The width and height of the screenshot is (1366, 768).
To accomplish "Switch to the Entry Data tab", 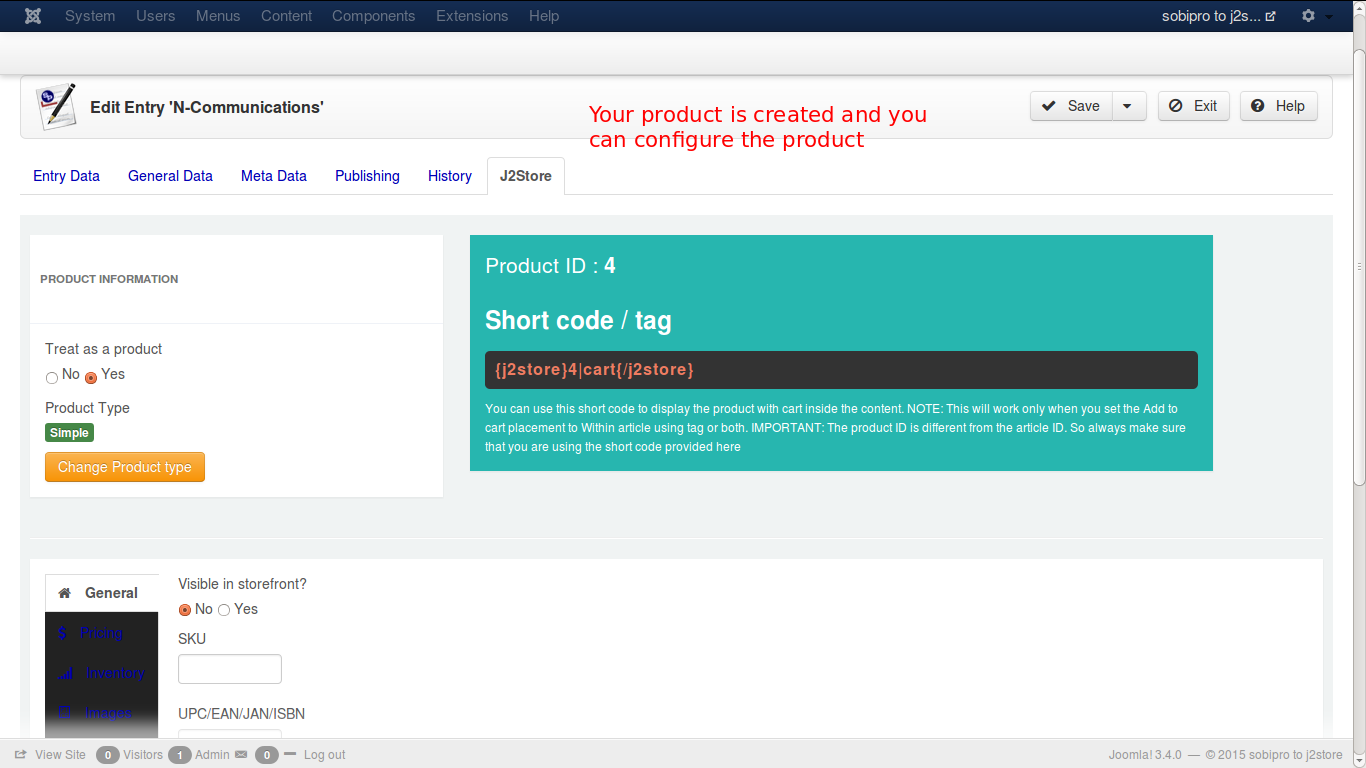I will tap(67, 176).
